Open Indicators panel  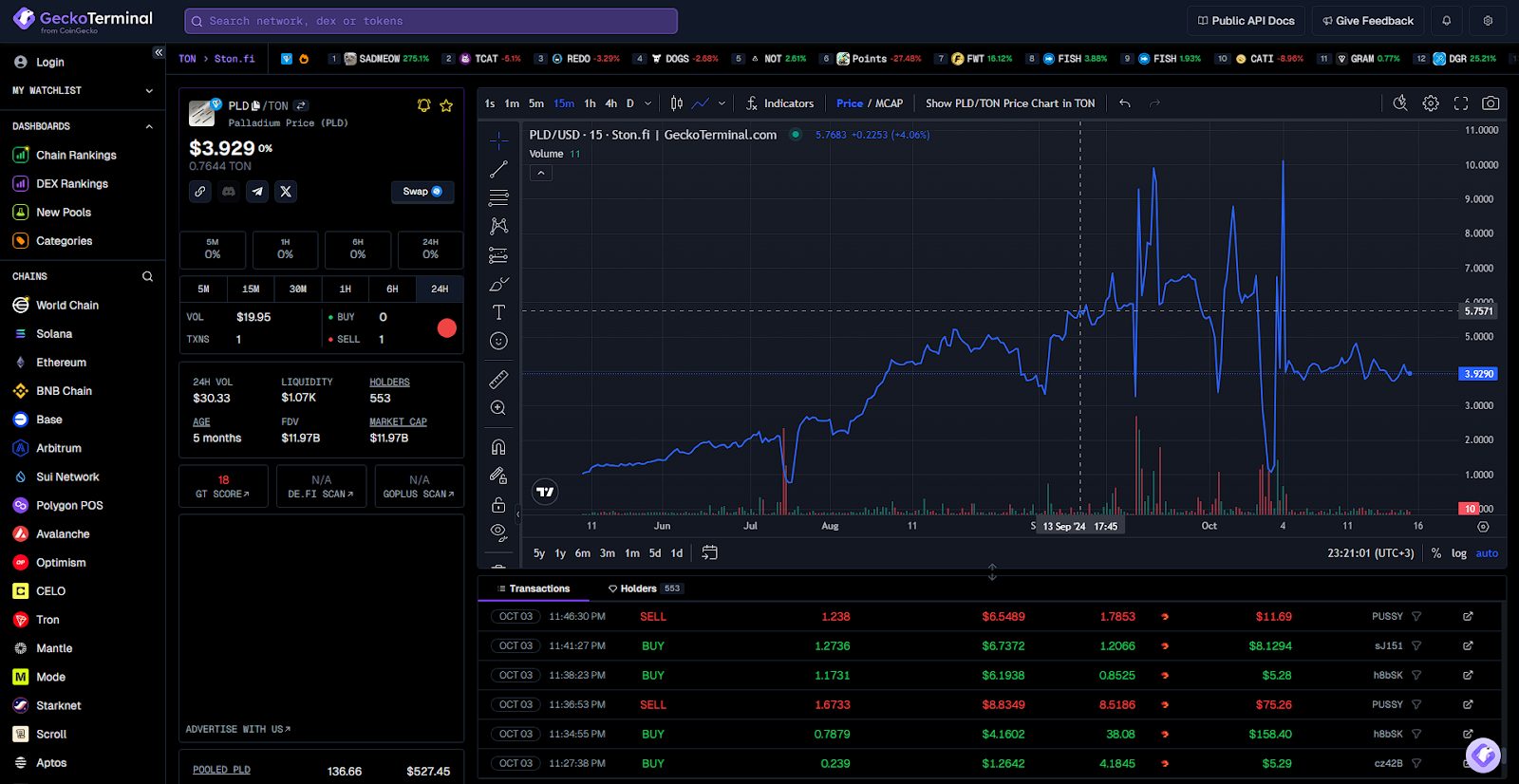tap(779, 103)
